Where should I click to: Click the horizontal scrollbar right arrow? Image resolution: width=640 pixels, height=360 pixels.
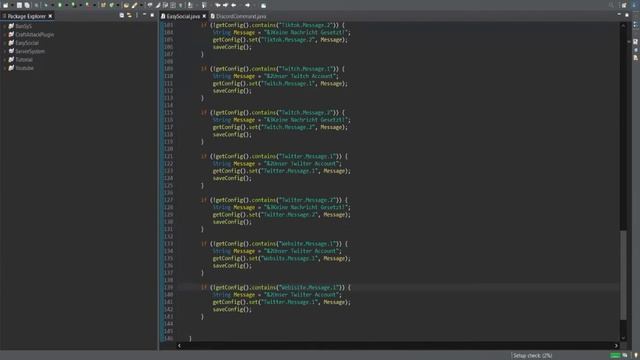pyautogui.click(x=616, y=346)
